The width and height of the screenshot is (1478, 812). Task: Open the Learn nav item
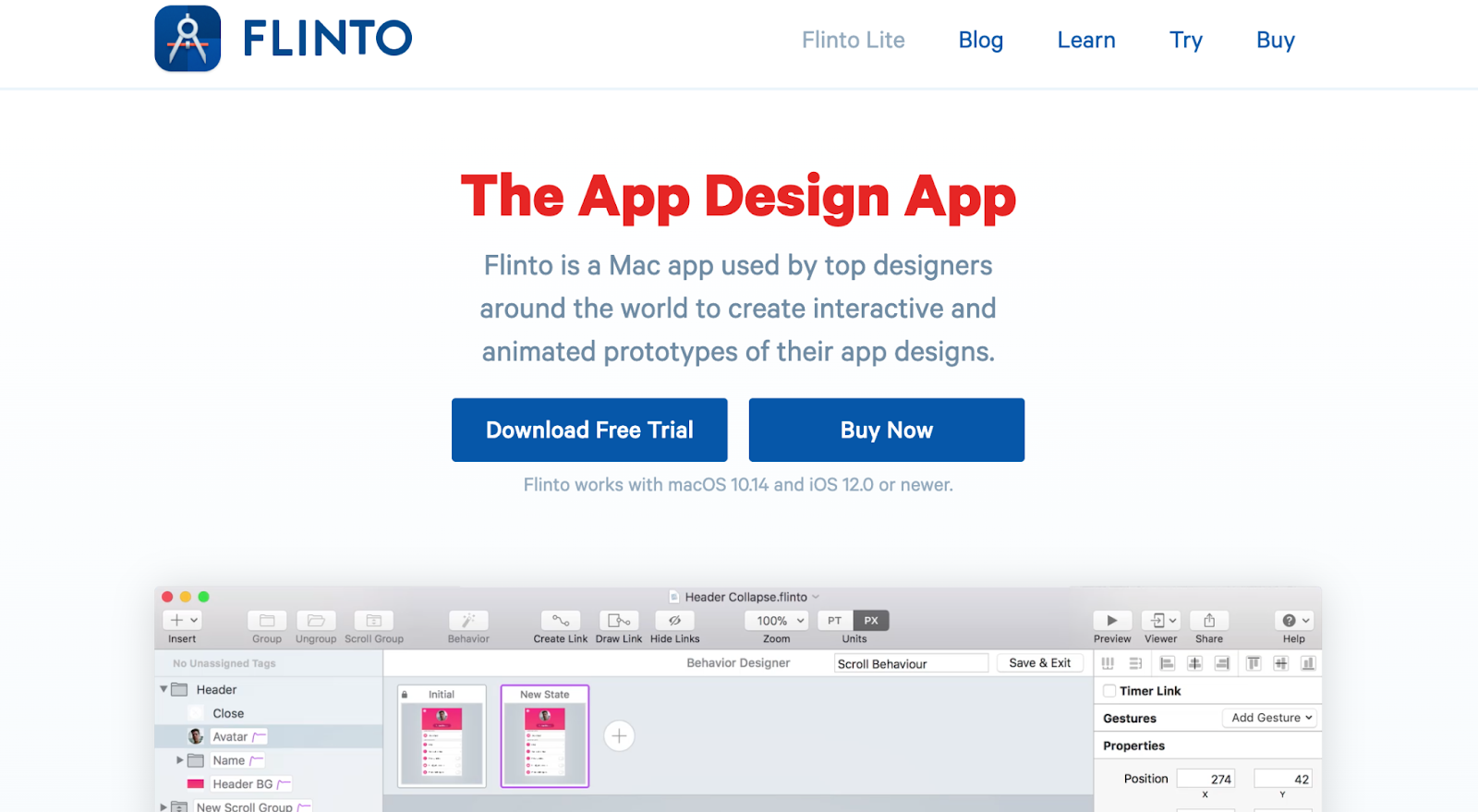point(1086,41)
